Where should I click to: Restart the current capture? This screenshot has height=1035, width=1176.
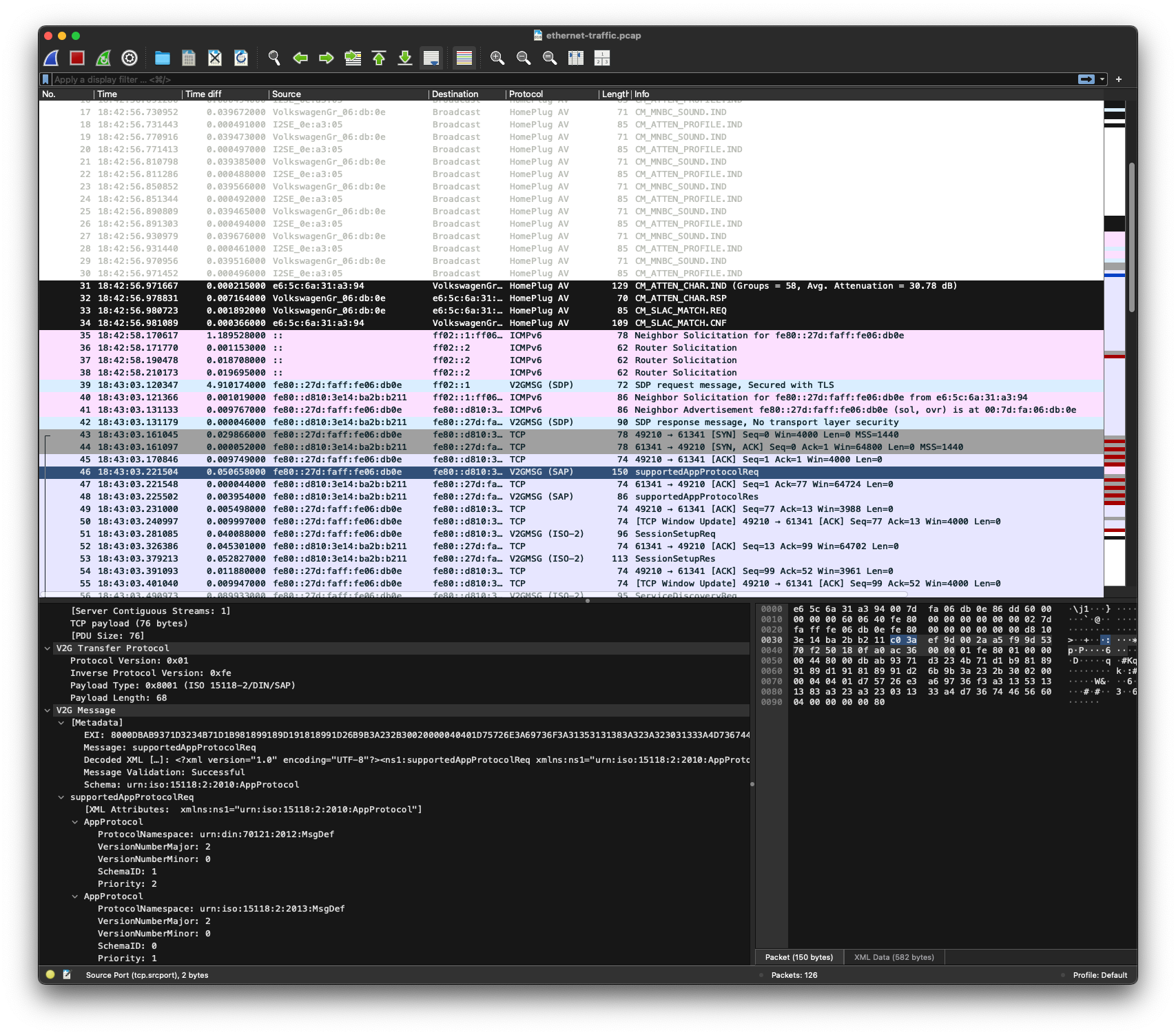tap(103, 59)
